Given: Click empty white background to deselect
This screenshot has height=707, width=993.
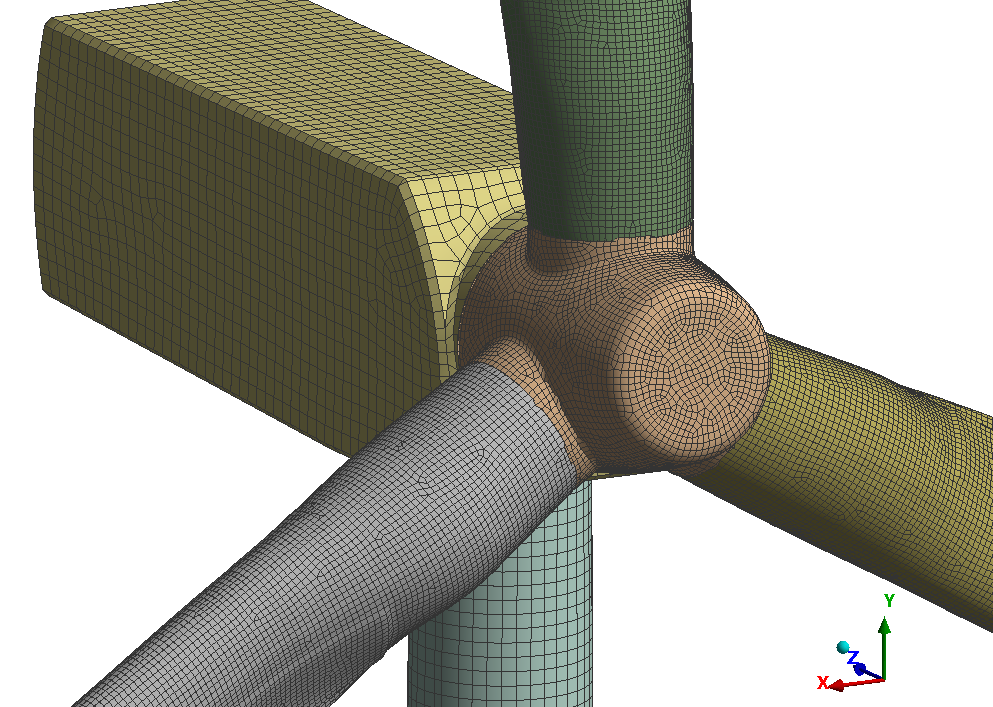Looking at the screenshot, I should pyautogui.click(x=850, y=150).
